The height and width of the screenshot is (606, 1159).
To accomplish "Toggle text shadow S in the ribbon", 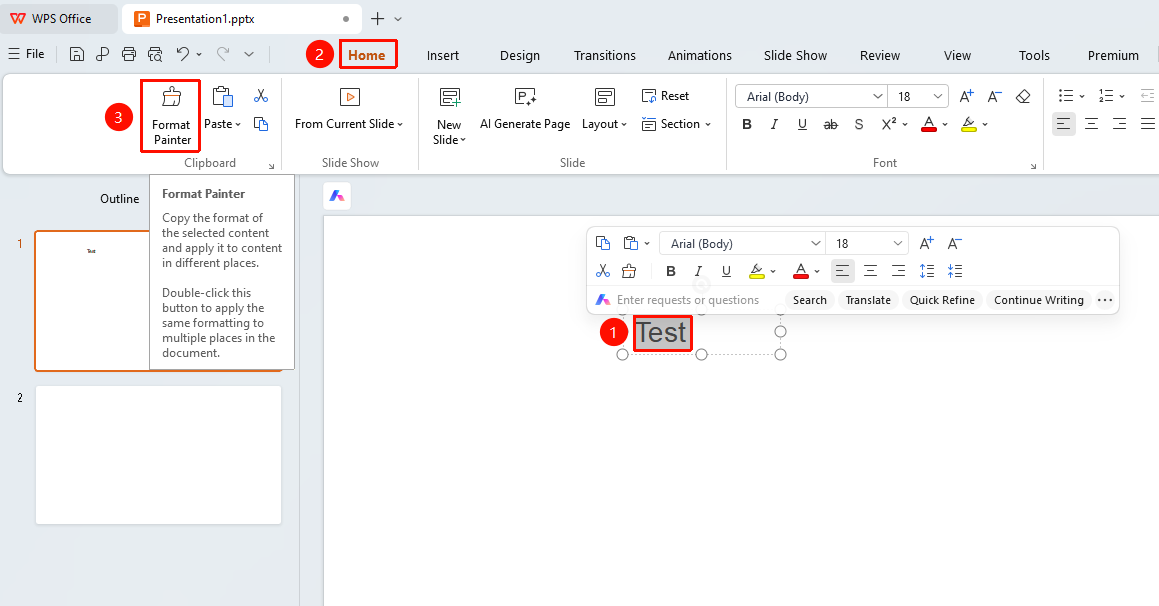I will click(859, 124).
